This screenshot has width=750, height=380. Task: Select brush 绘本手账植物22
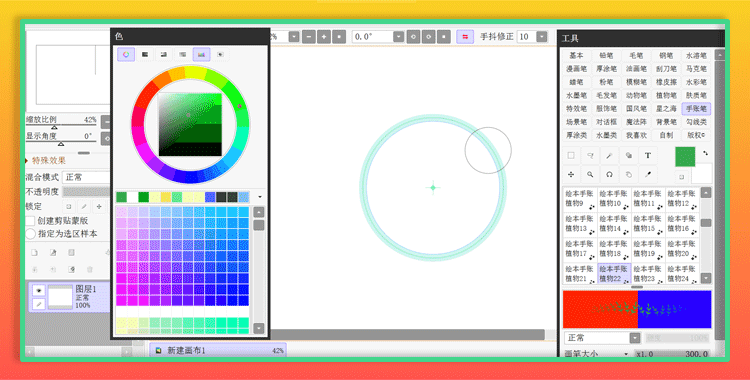tap(614, 274)
